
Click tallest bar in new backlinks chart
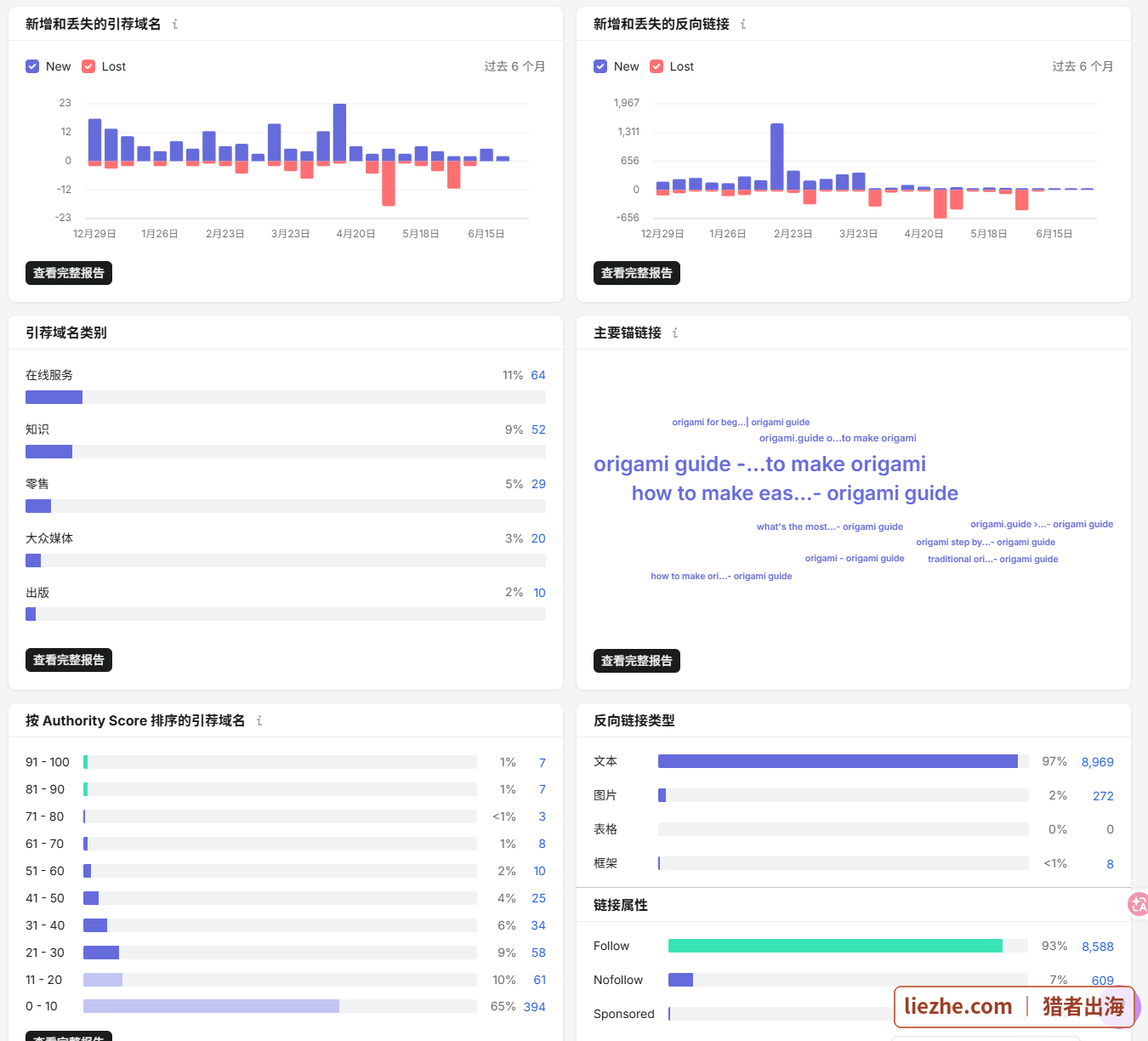[777, 156]
